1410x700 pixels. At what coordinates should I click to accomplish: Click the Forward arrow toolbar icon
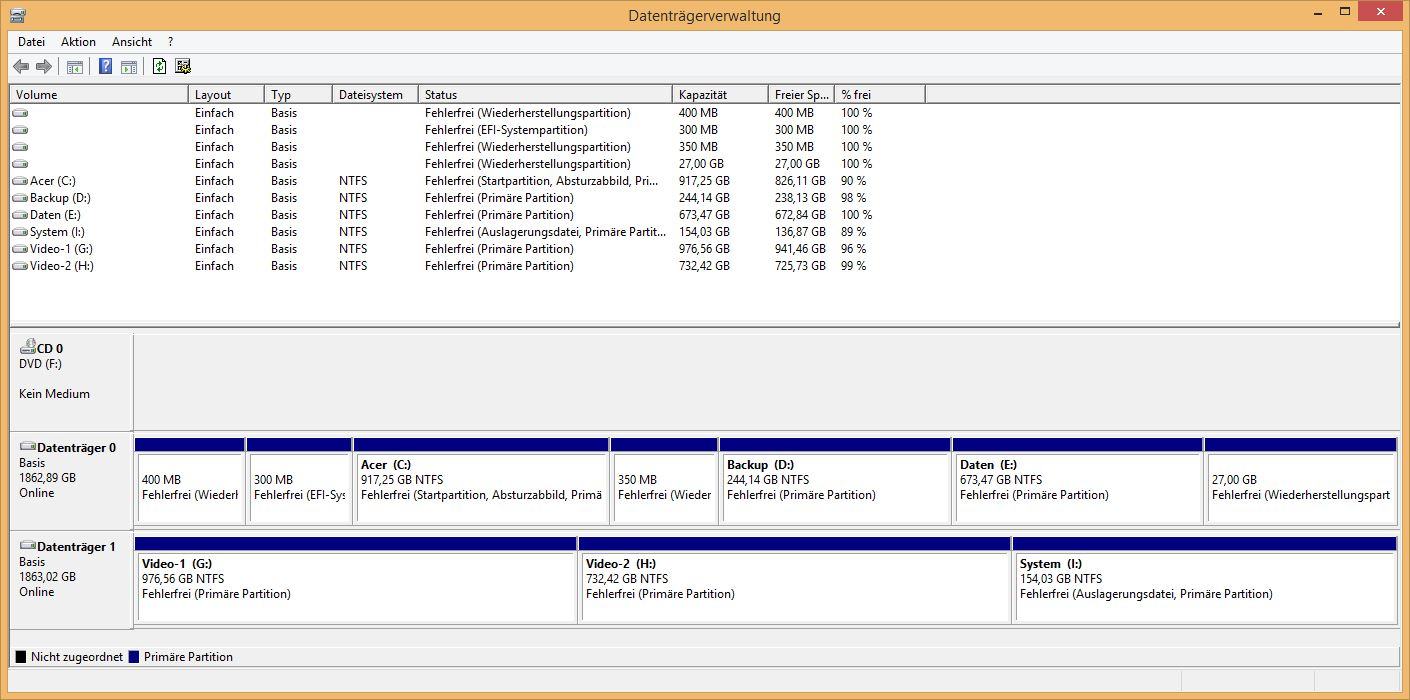pos(44,66)
